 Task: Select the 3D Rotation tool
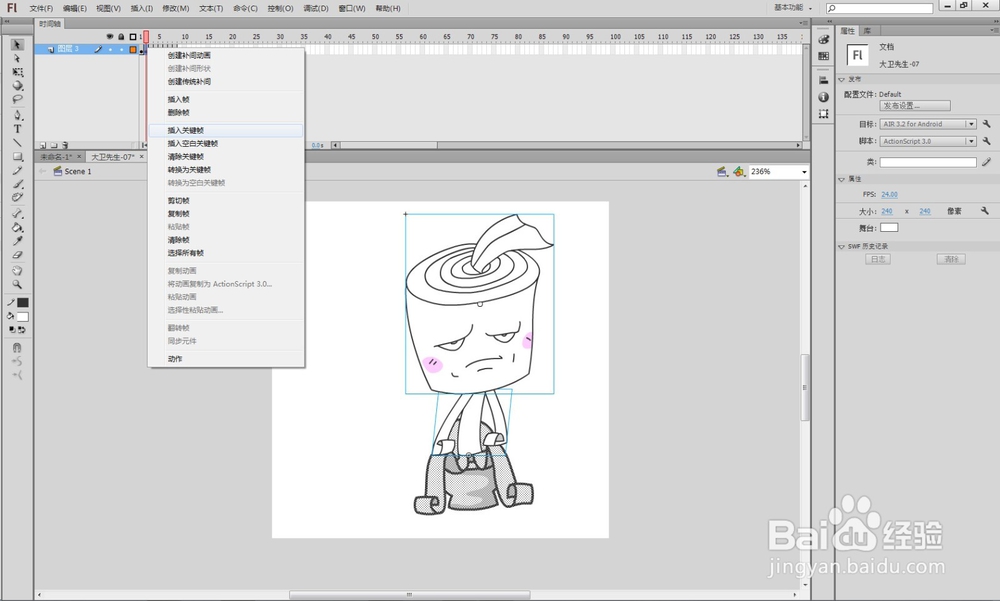coord(17,85)
